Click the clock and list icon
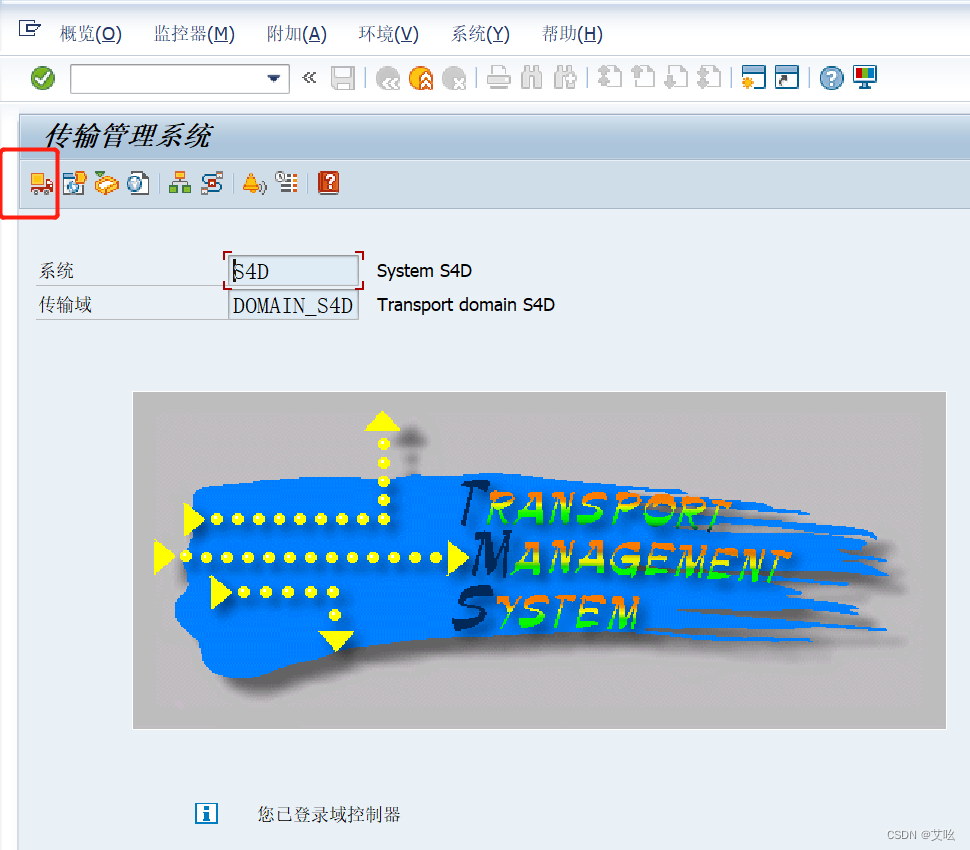 pyautogui.click(x=286, y=183)
